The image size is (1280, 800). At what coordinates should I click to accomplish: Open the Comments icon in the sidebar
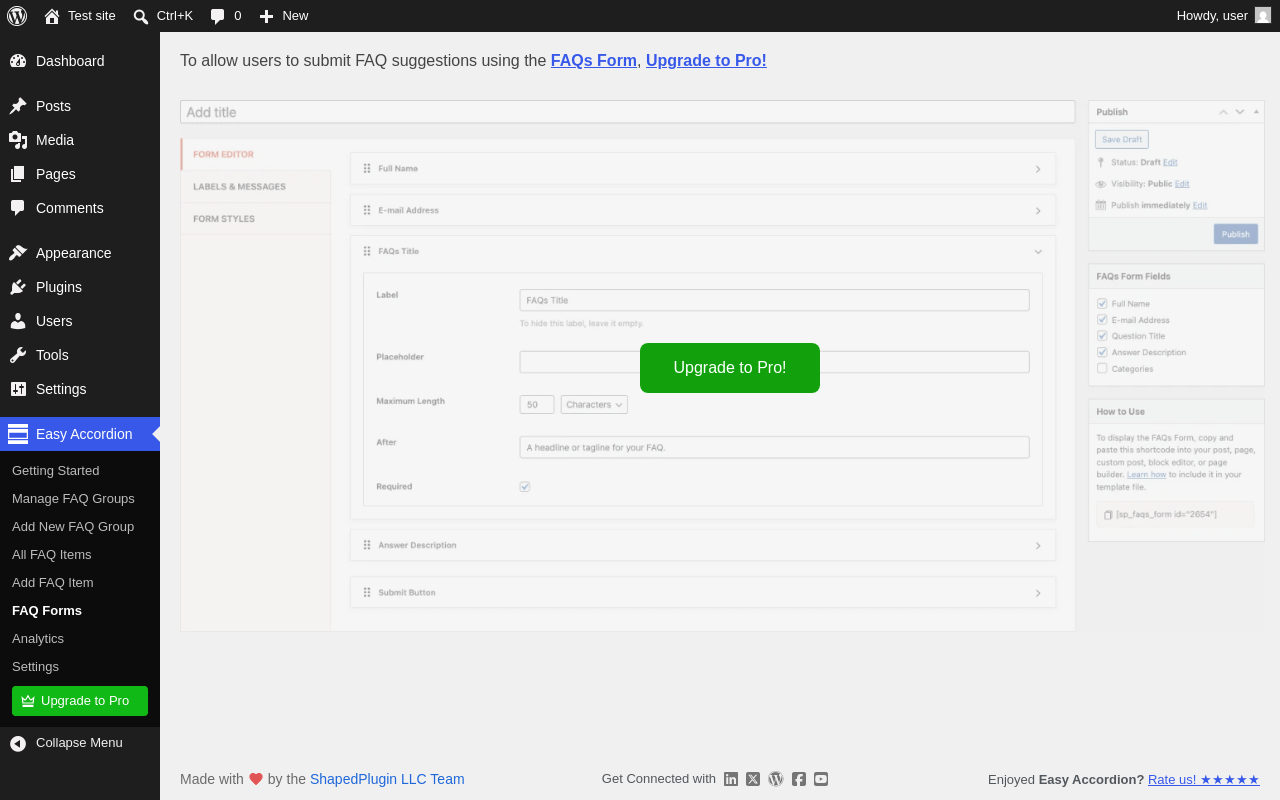click(18, 208)
